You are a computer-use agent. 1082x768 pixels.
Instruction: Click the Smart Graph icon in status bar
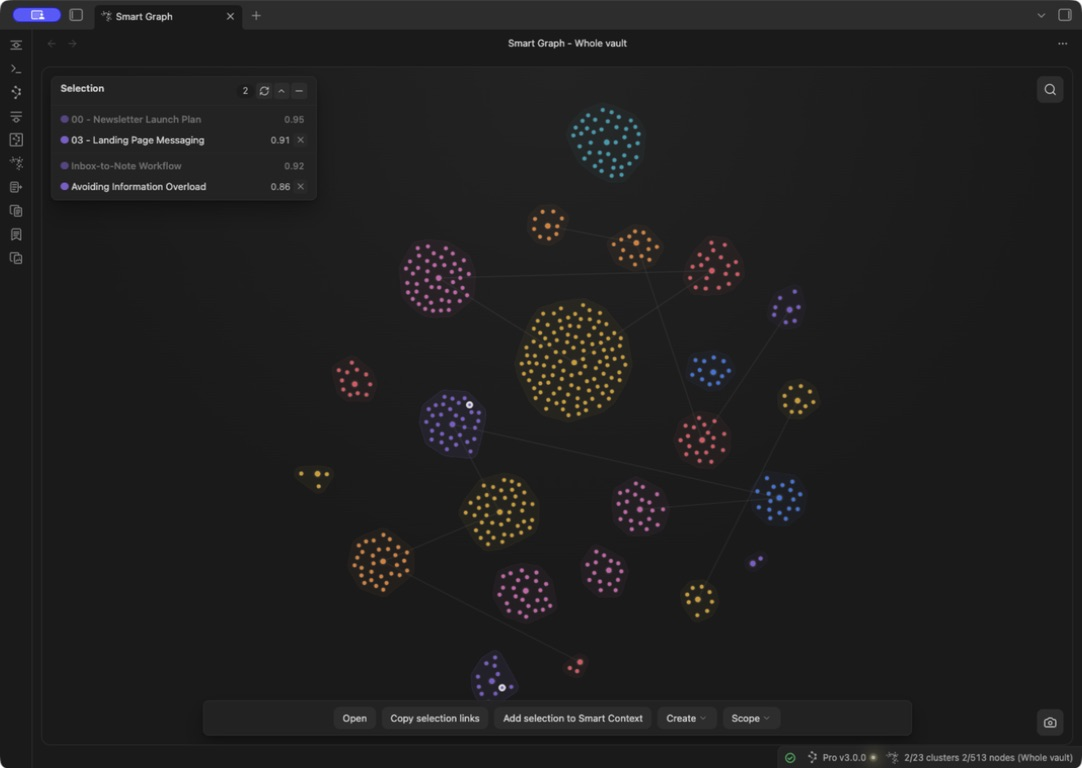coord(892,758)
